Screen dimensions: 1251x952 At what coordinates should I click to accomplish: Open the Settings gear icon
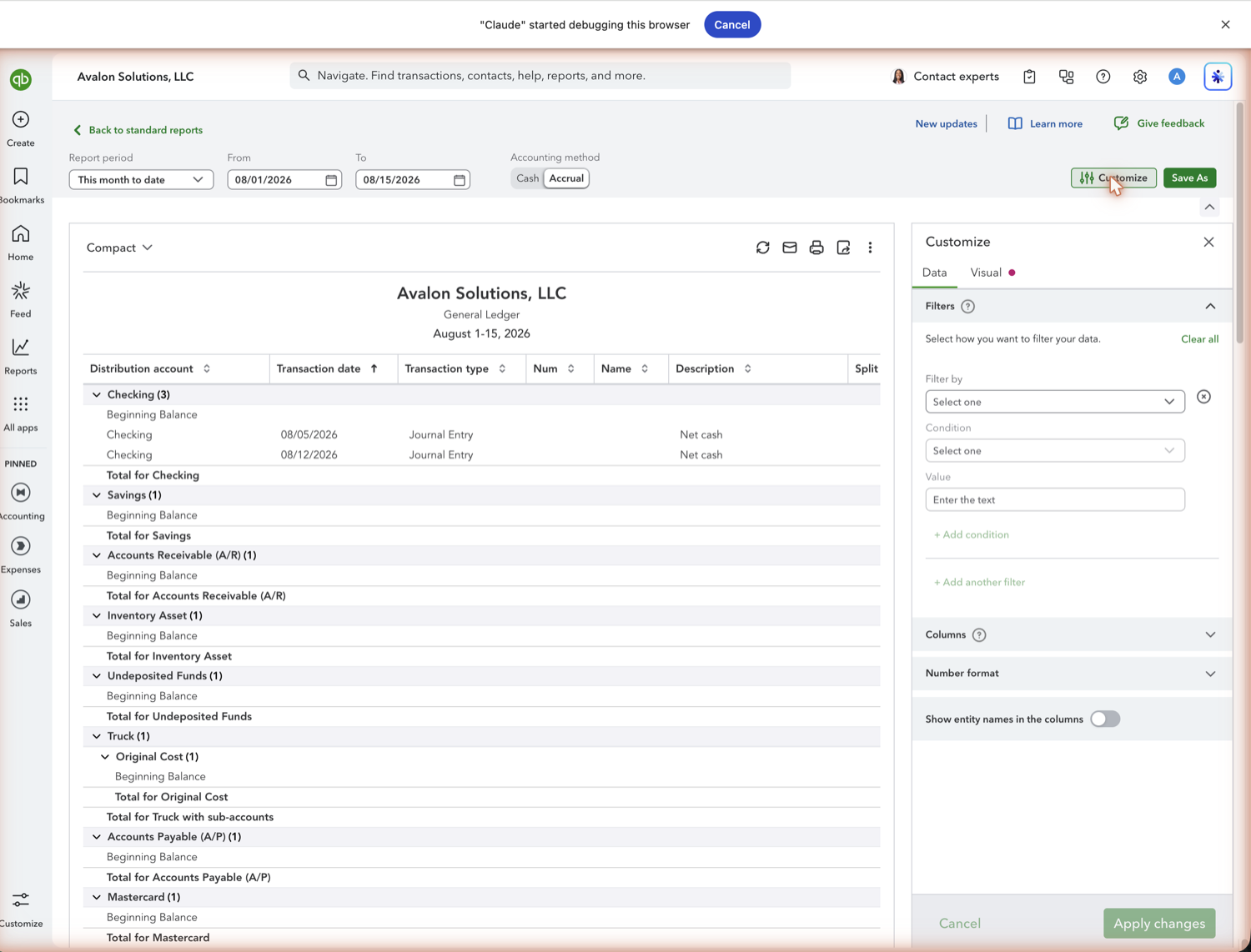click(x=1140, y=77)
